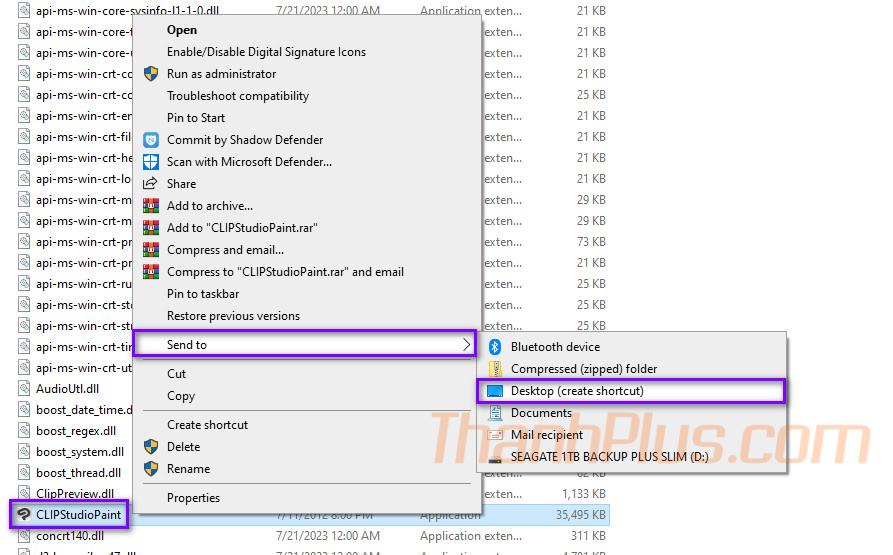Viewport: 893px width, 555px height.
Task: Expand the Send to submenu arrow
Action: (466, 345)
